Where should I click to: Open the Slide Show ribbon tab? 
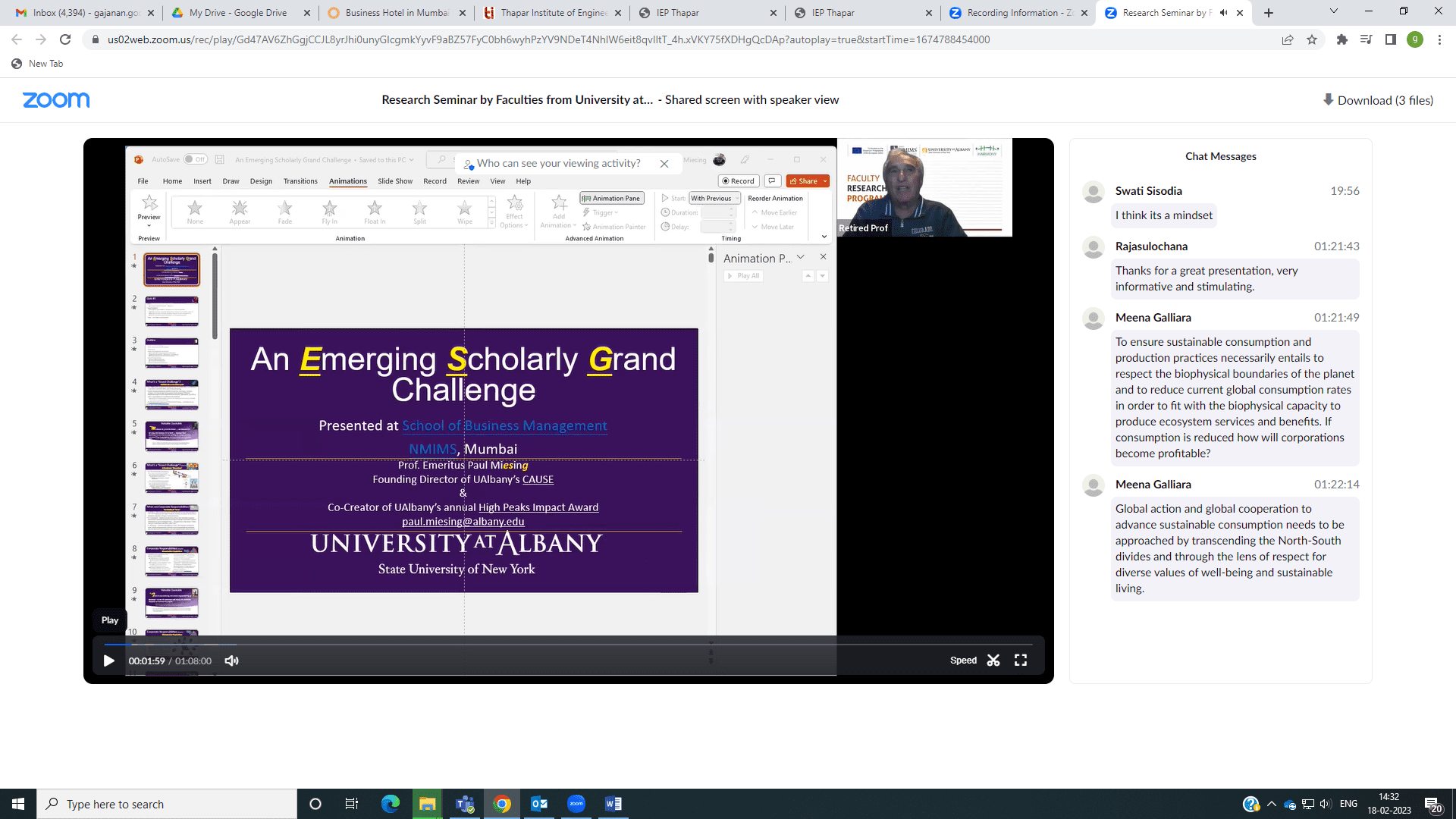point(395,181)
